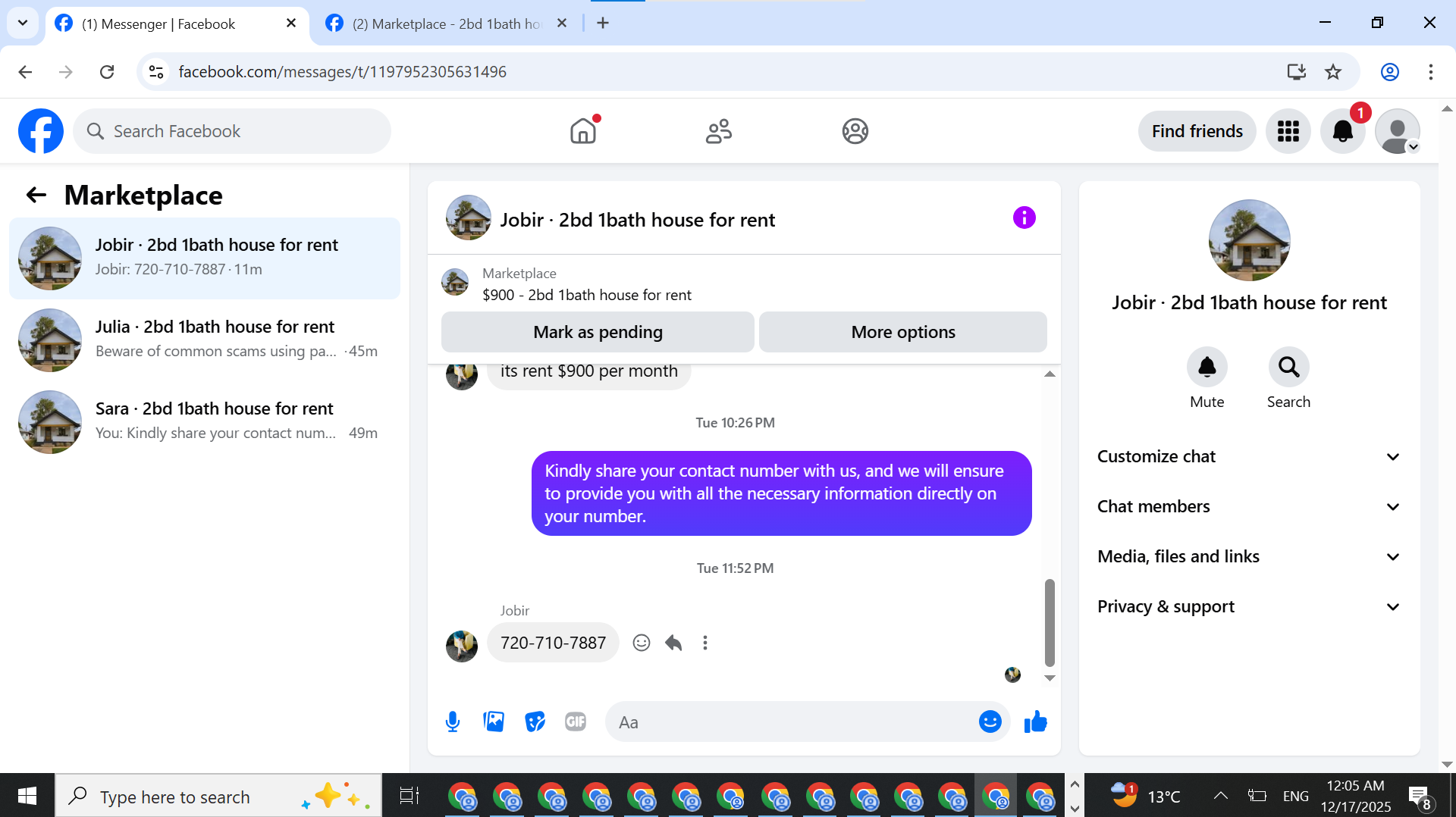Open the notifications bell with badge
1456x817 pixels.
pos(1343,131)
